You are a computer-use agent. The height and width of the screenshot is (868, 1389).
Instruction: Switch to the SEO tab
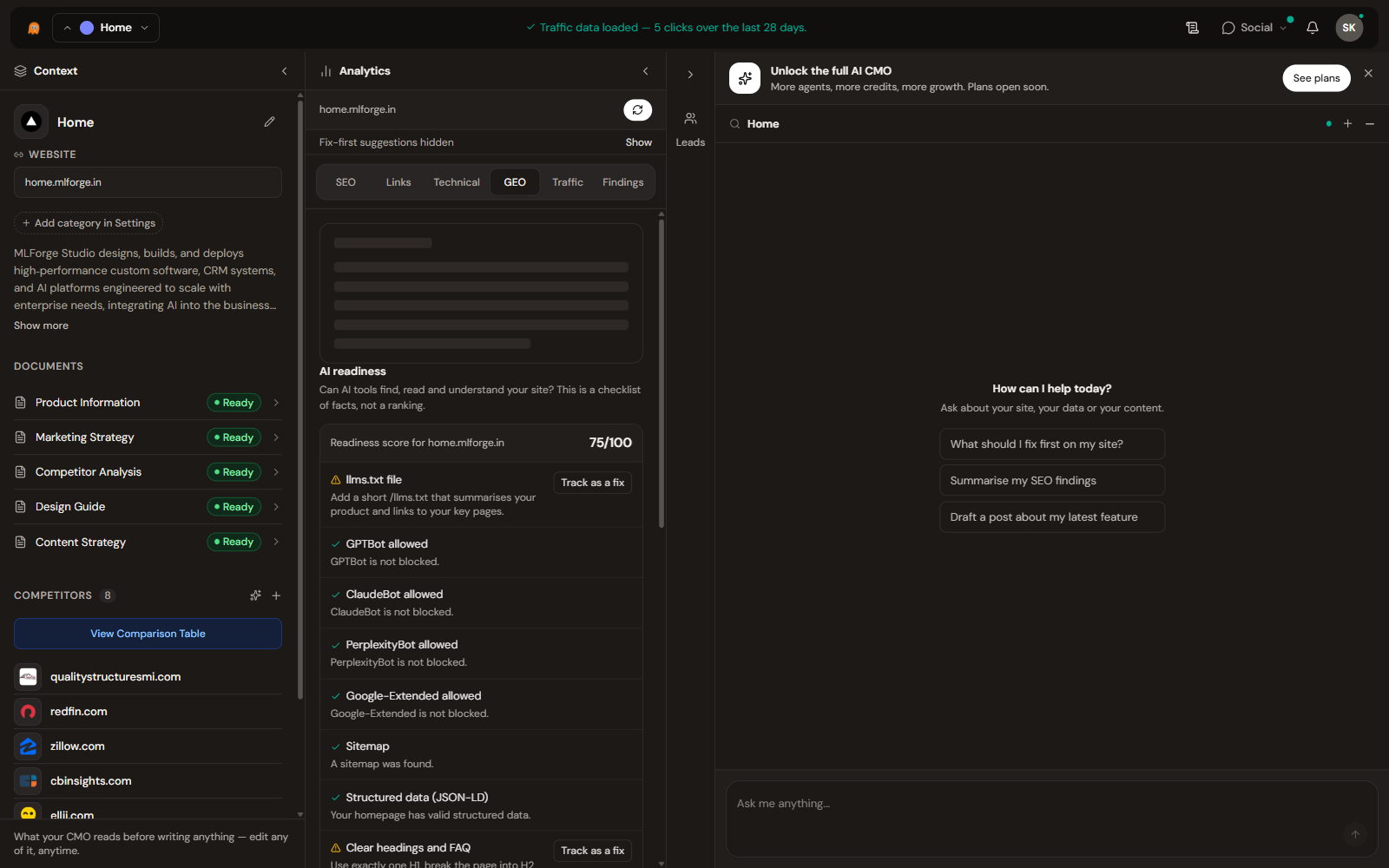pyautogui.click(x=346, y=182)
